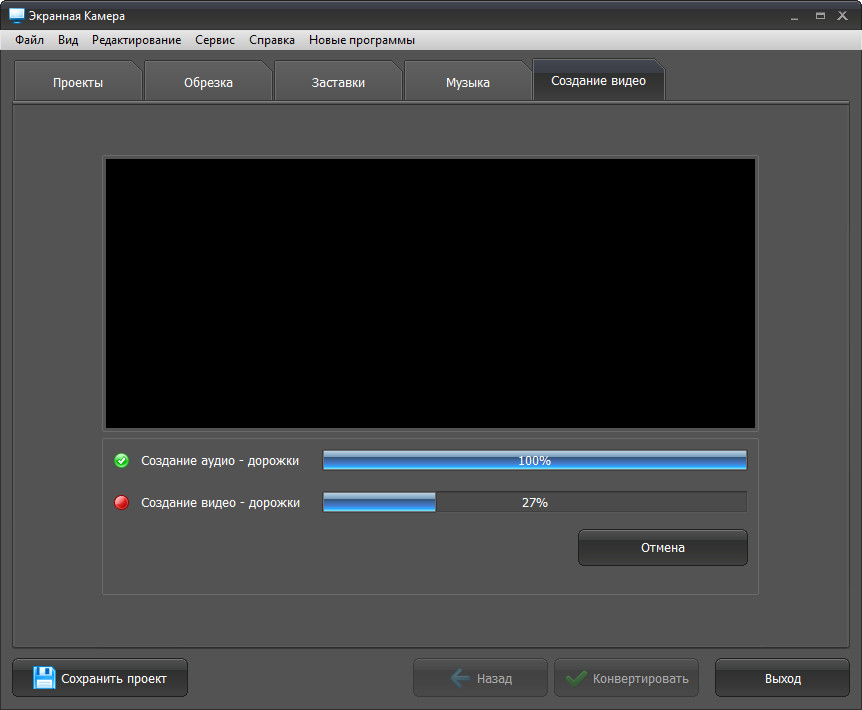
Task: Click the Экранная Камера app icon in title bar
Action: tap(16, 16)
